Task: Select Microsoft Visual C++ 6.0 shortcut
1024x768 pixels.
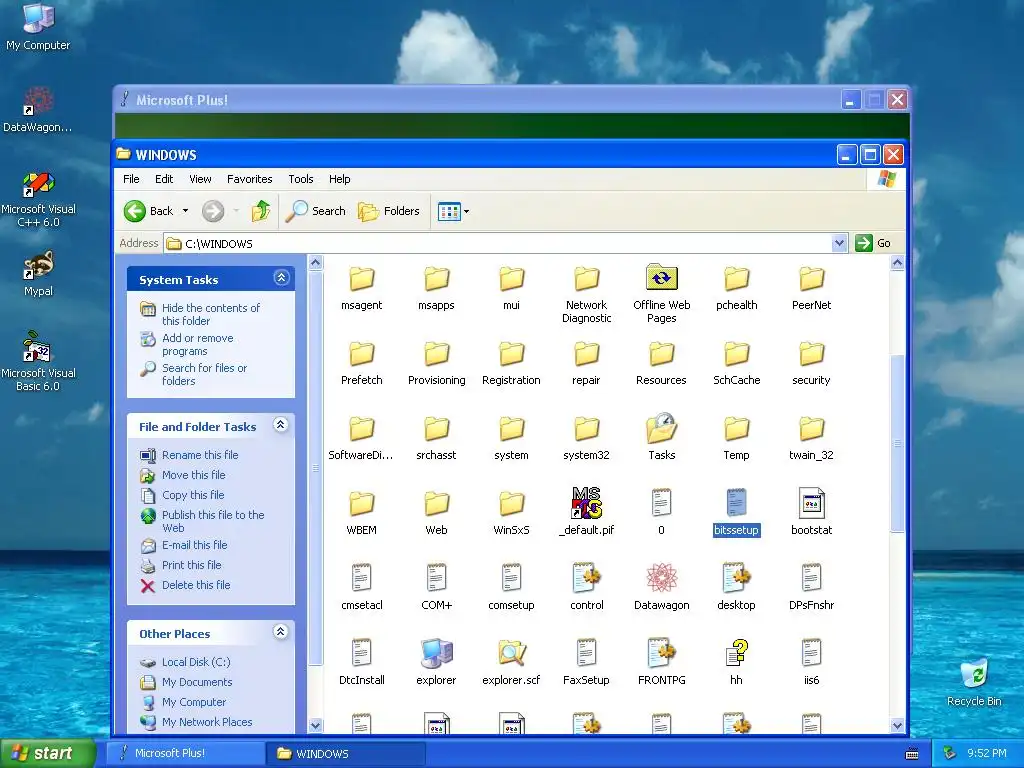Action: point(38,199)
